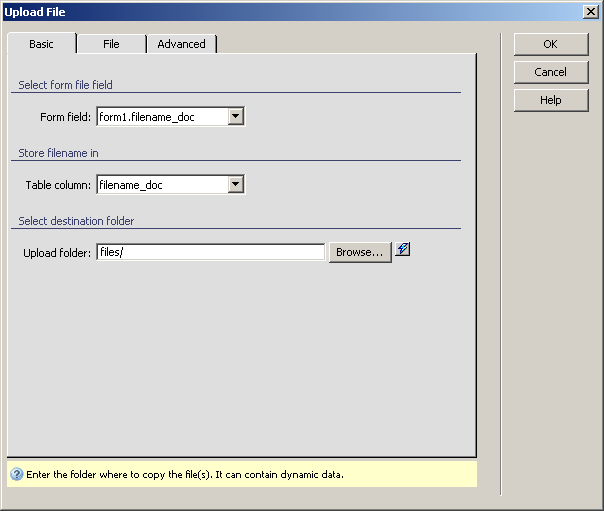
Task: Click the "Store filename in" section heading
Action: click(58, 153)
